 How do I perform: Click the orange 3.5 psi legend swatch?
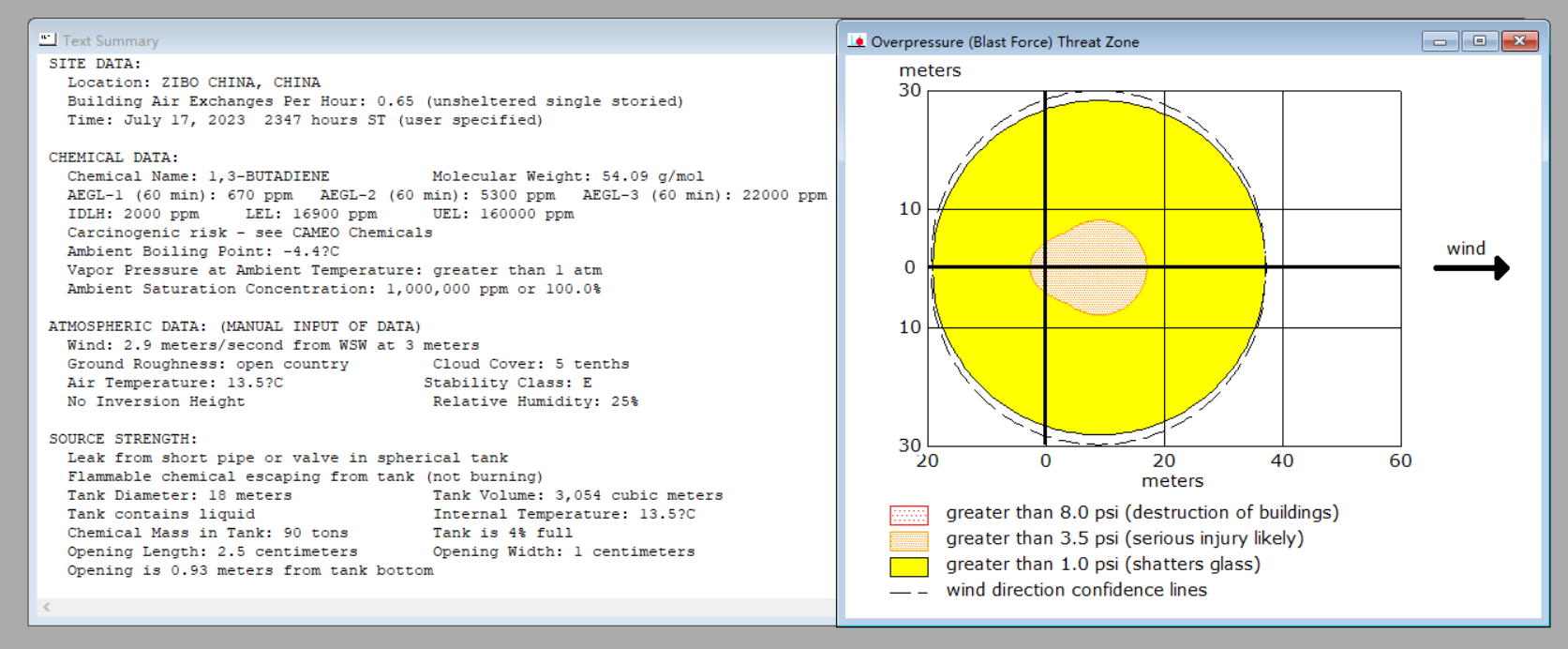point(909,541)
